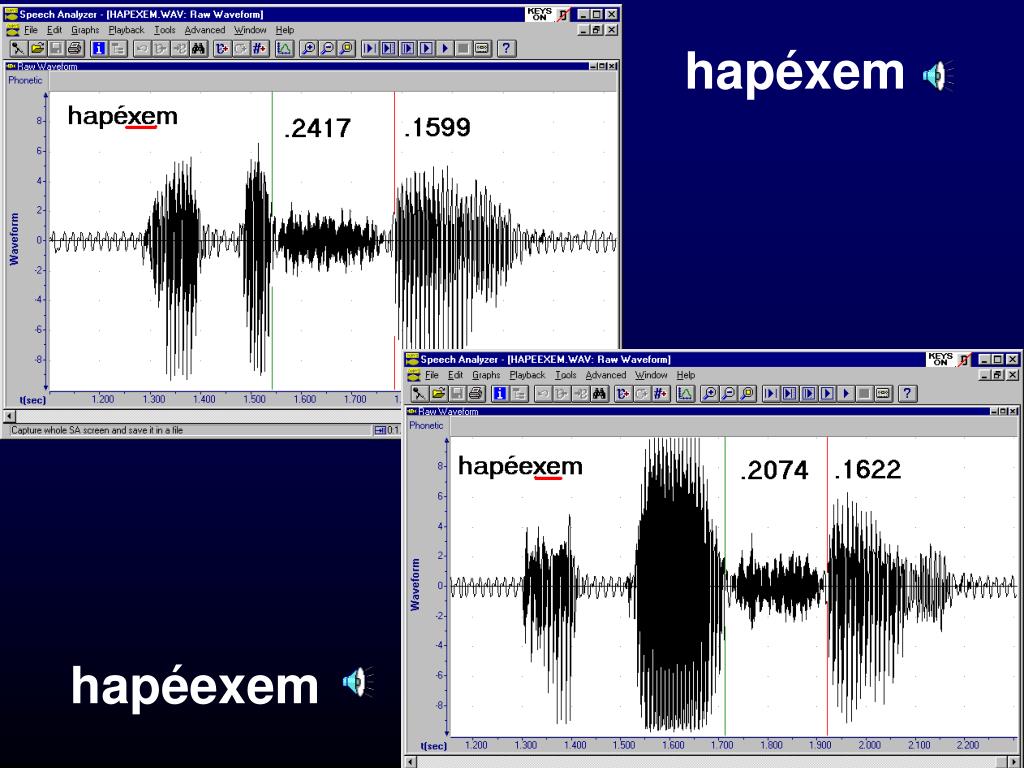Image resolution: width=1024 pixels, height=768 pixels.
Task: Click the printer icon in HAPEXEM toolbar
Action: coord(75,48)
